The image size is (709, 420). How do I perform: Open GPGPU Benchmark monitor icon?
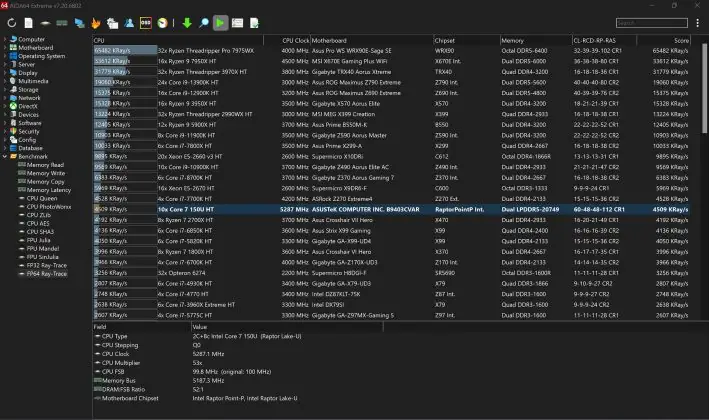[x=80, y=23]
